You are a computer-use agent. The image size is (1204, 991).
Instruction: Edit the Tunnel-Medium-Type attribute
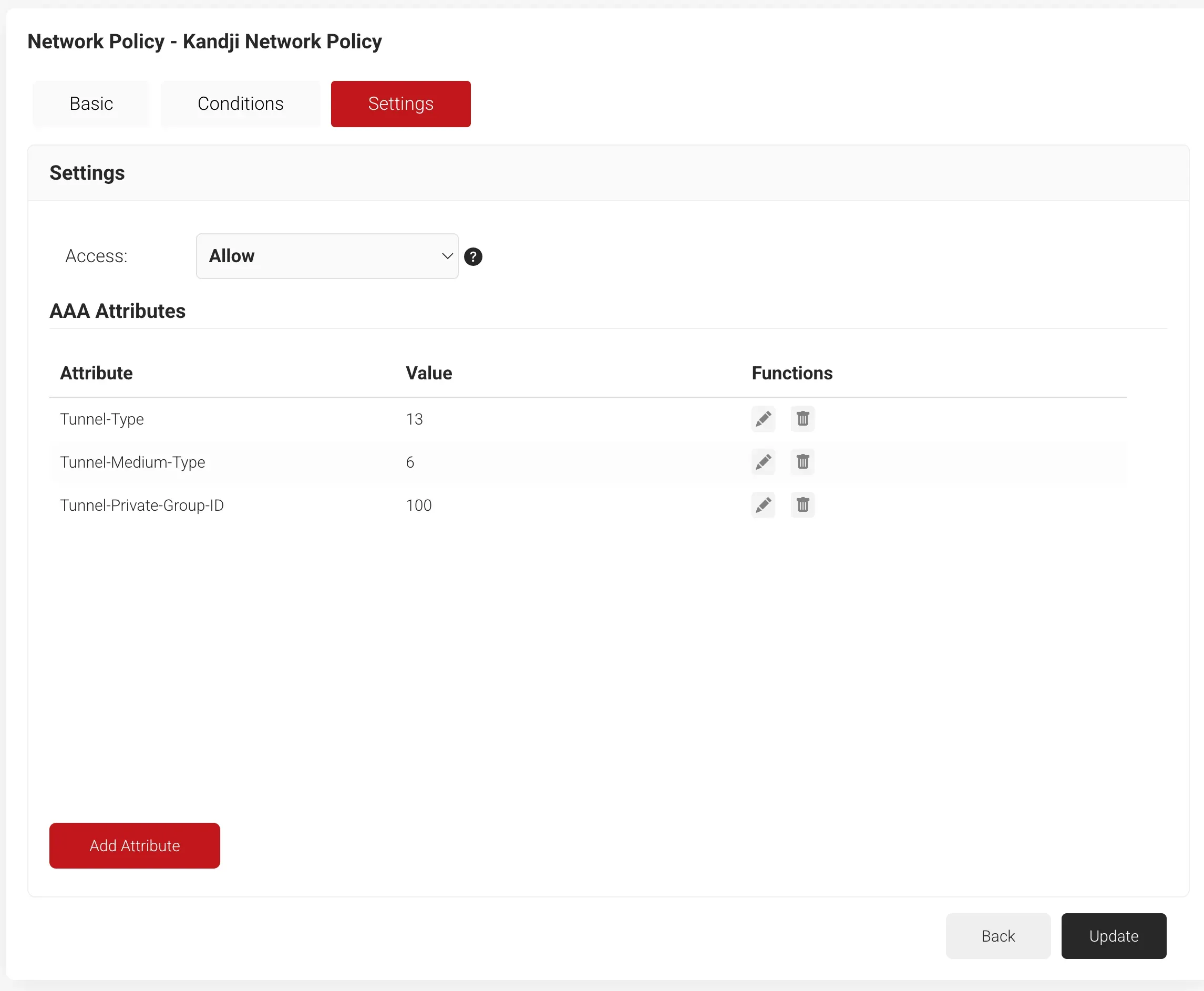[x=763, y=462]
